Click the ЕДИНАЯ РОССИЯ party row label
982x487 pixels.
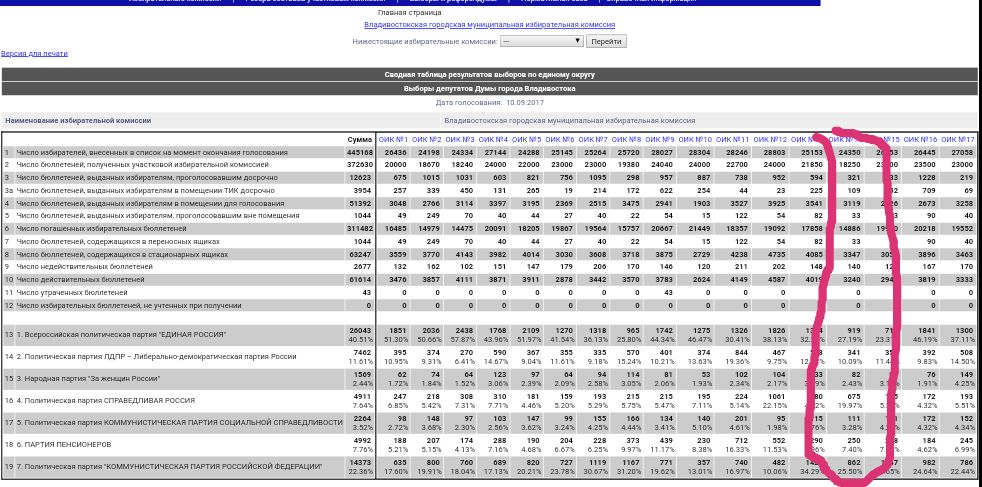pyautogui.click(x=121, y=335)
